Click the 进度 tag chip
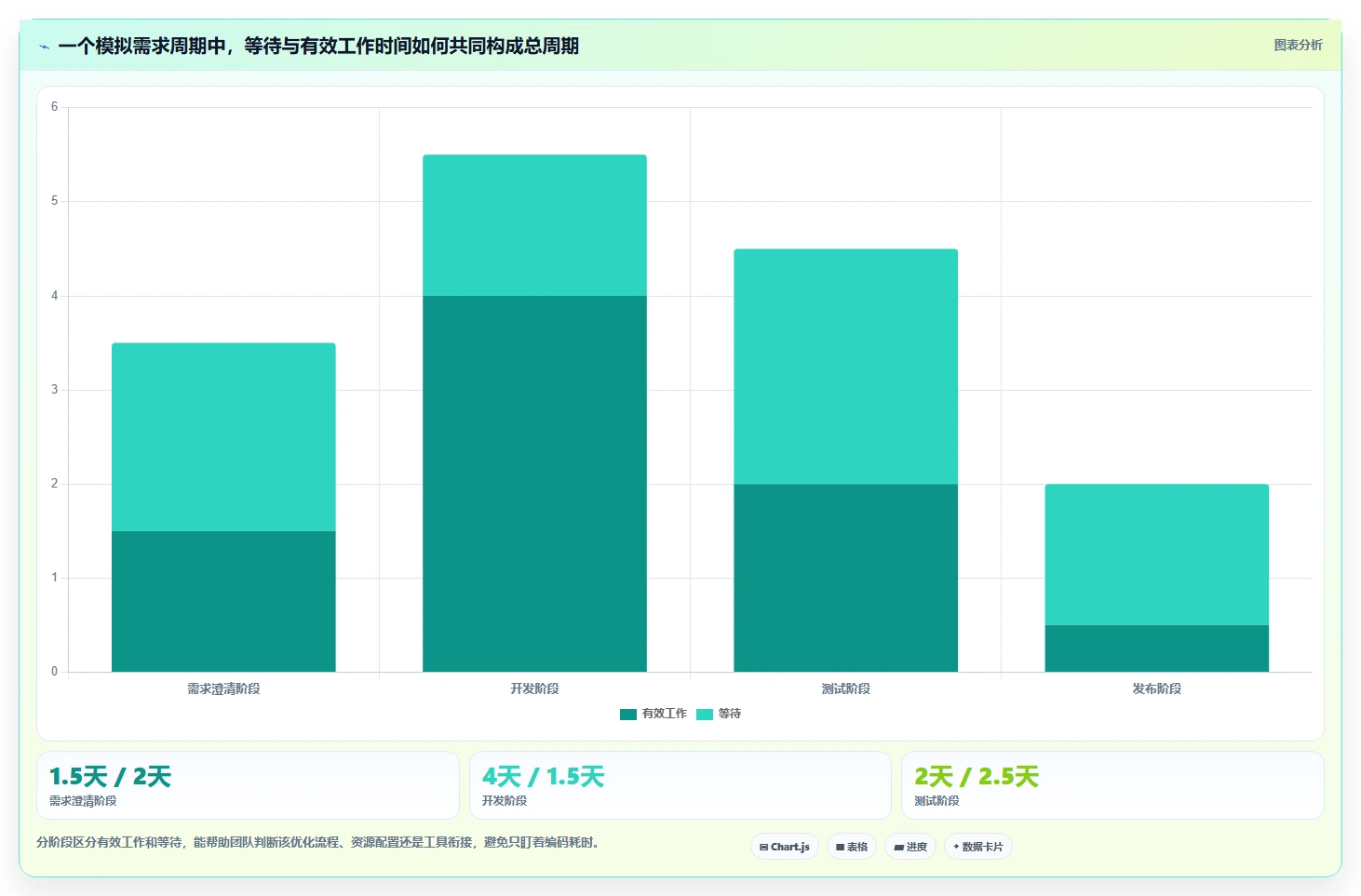1361x896 pixels. pyautogui.click(x=910, y=847)
